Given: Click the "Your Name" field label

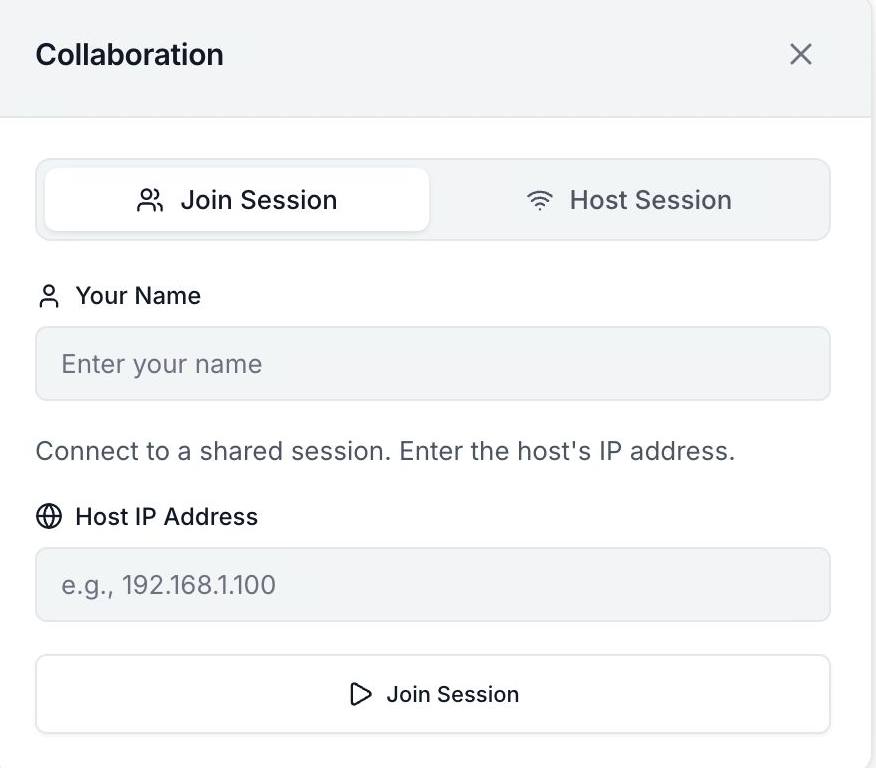Looking at the screenshot, I should 138,296.
